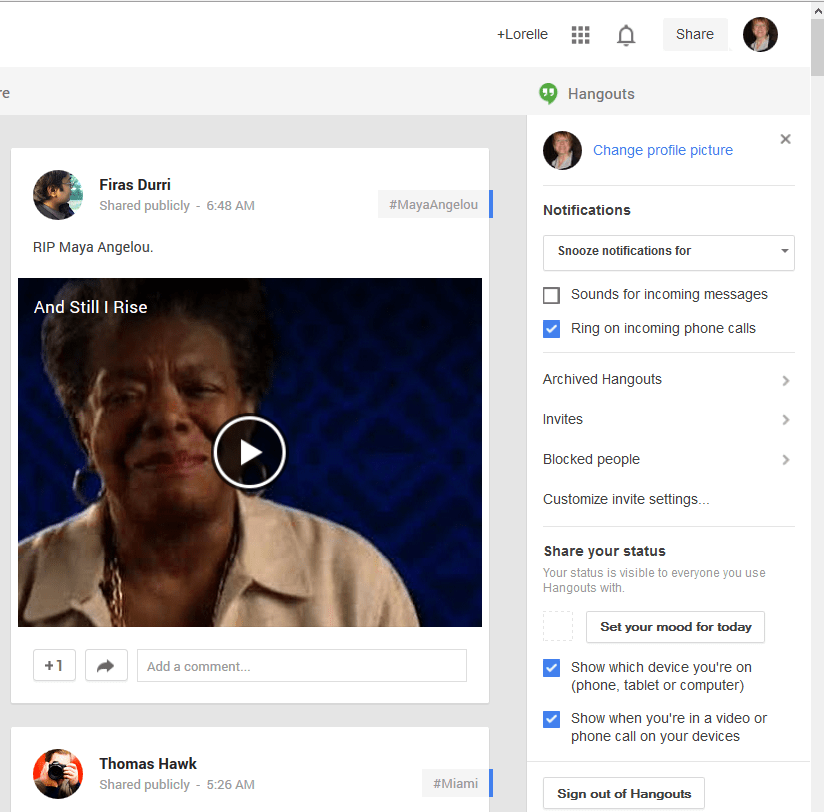Click Thomas Hawk's camera avatar
The height and width of the screenshot is (812, 824).
58,773
